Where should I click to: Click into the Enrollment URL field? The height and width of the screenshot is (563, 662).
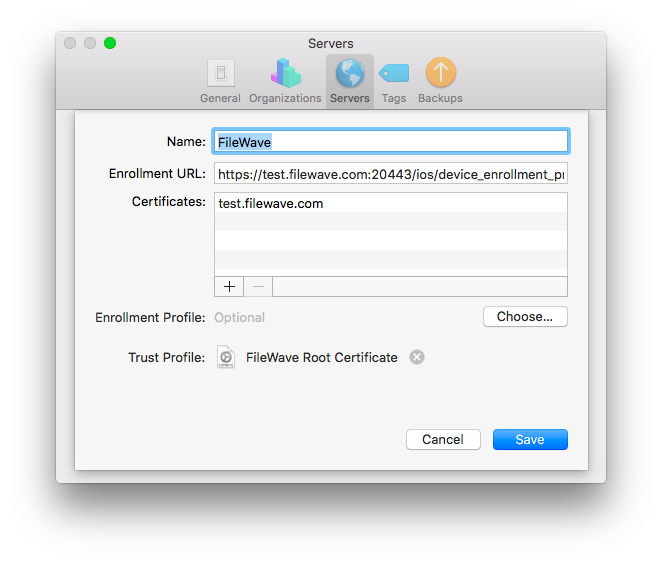tap(391, 173)
